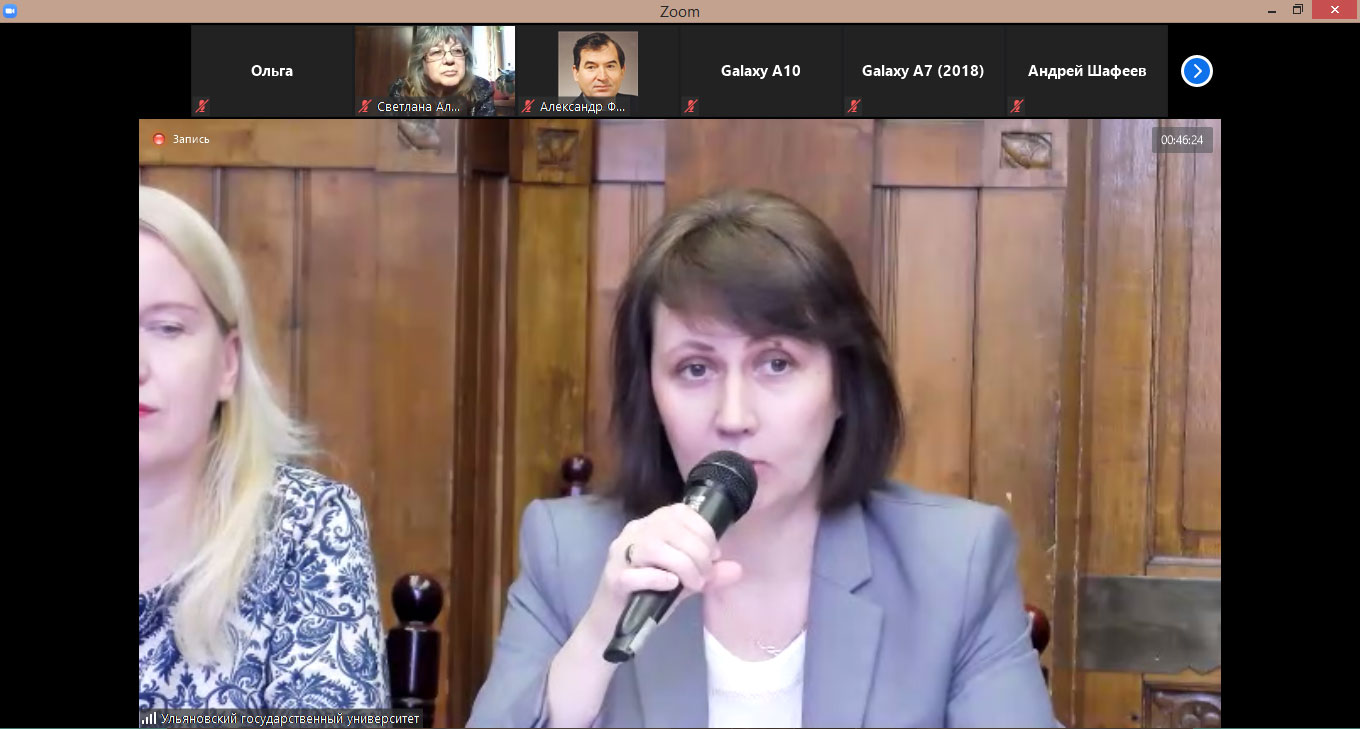Image resolution: width=1360 pixels, height=729 pixels.
Task: Click the signal strength bars icon
Action: point(149,718)
